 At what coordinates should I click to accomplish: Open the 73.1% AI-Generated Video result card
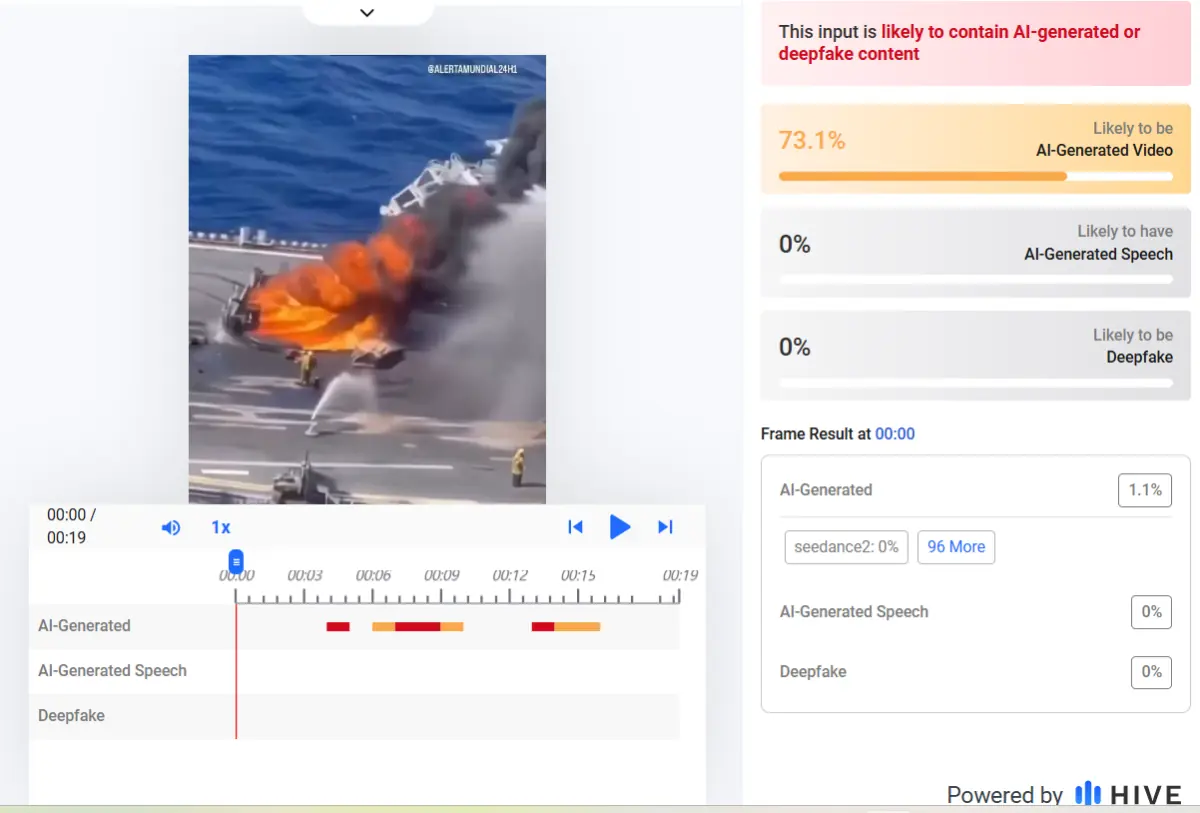tap(967, 149)
